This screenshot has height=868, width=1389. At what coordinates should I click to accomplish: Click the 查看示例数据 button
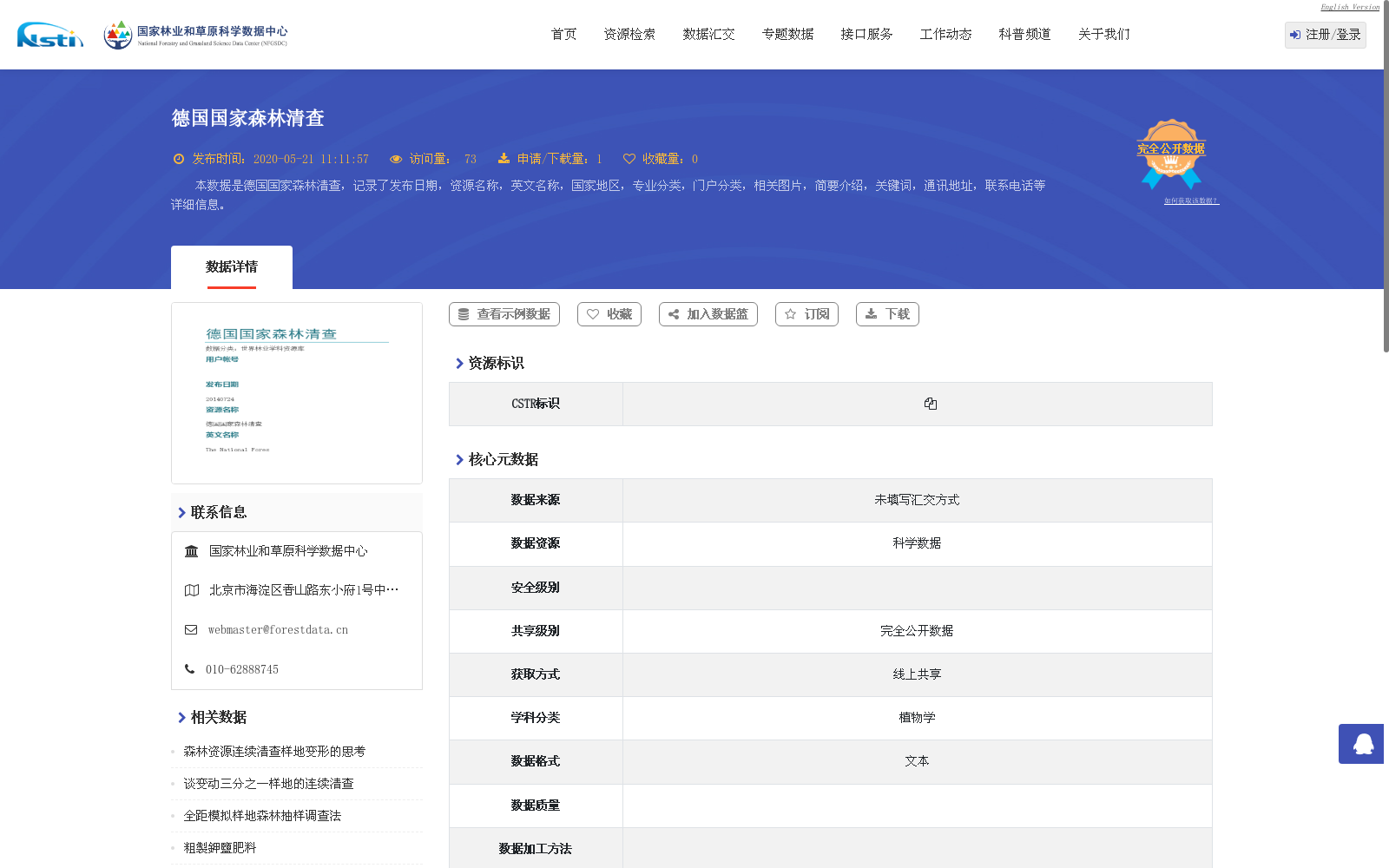click(504, 314)
